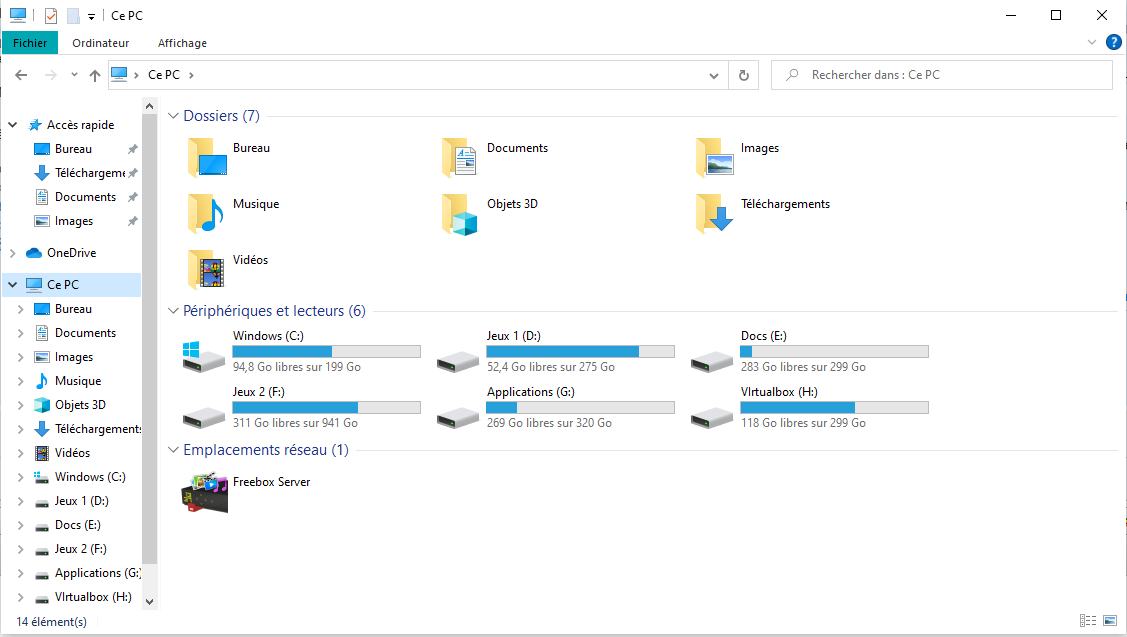The height and width of the screenshot is (637, 1127).
Task: Click the refresh button beside address bar
Action: [743, 75]
